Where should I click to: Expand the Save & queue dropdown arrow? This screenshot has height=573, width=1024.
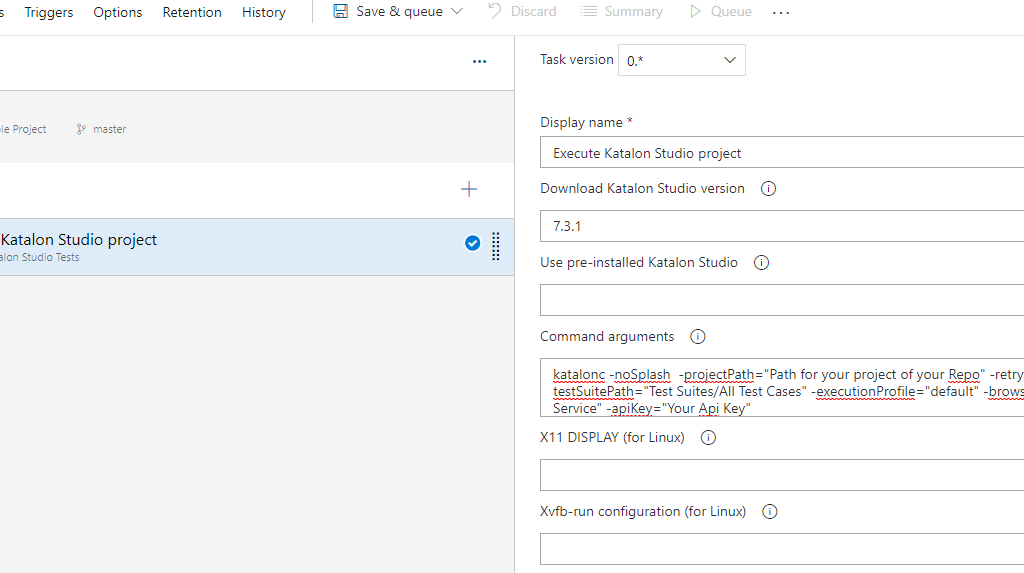[x=457, y=11]
